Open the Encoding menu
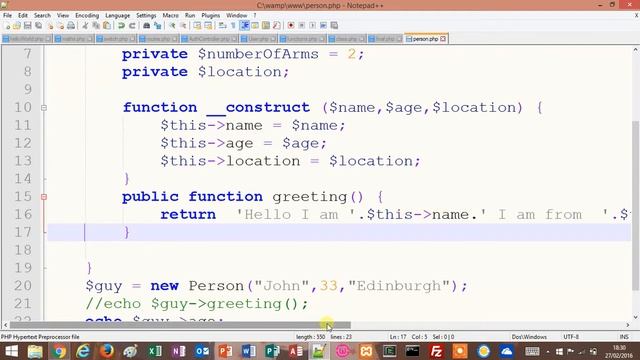 pos(87,16)
